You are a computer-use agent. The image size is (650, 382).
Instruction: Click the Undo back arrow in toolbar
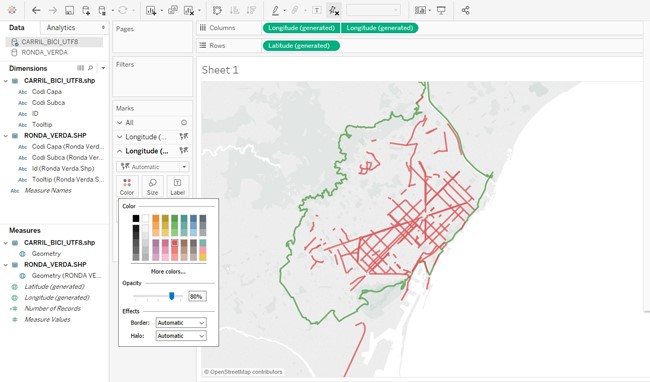pyautogui.click(x=36, y=10)
